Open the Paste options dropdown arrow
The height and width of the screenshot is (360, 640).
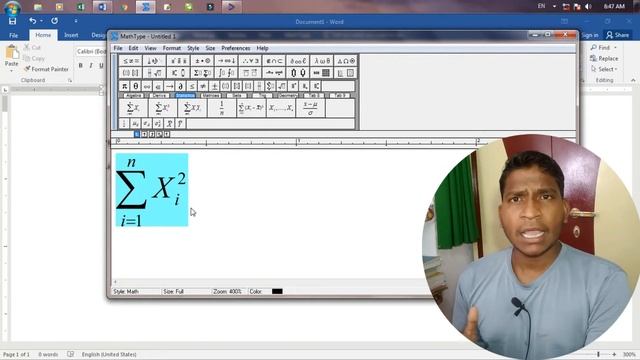pos(11,71)
